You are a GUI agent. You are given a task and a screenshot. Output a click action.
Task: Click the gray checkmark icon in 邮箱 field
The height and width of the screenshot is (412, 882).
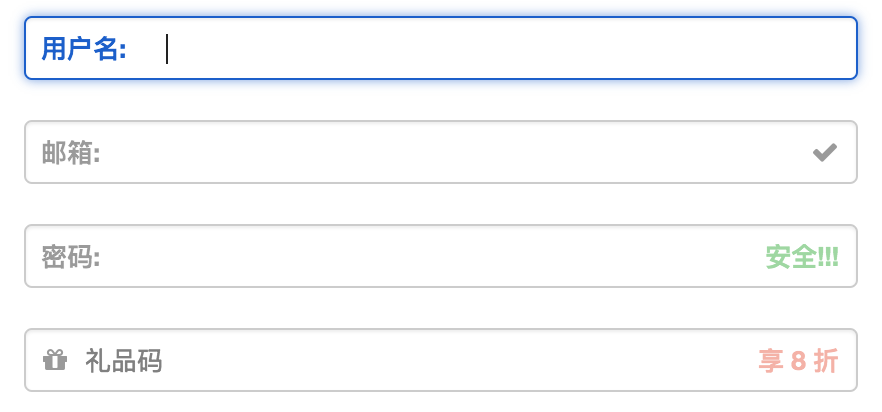[825, 152]
